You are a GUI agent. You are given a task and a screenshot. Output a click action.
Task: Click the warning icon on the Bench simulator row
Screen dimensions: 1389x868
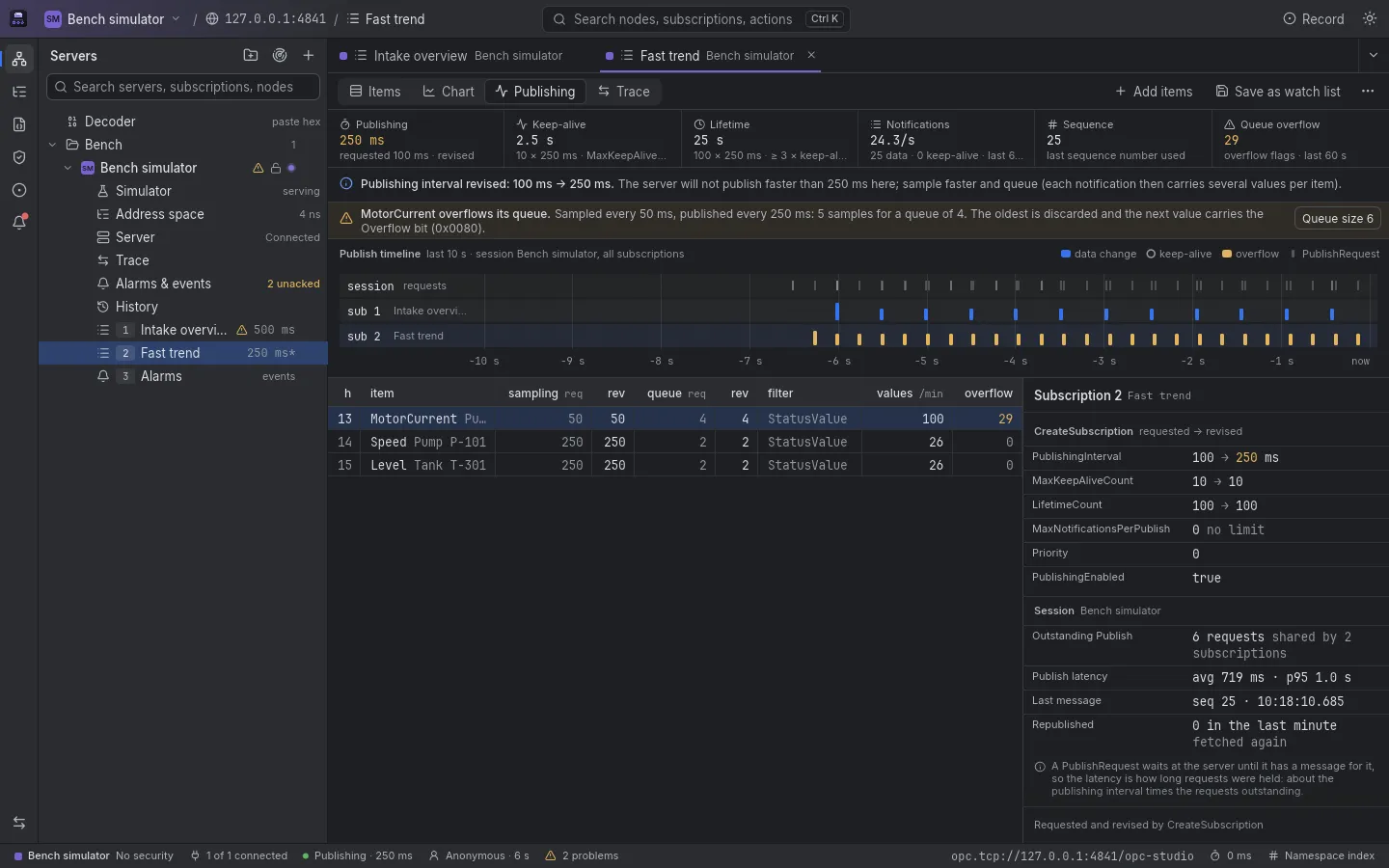(258, 168)
